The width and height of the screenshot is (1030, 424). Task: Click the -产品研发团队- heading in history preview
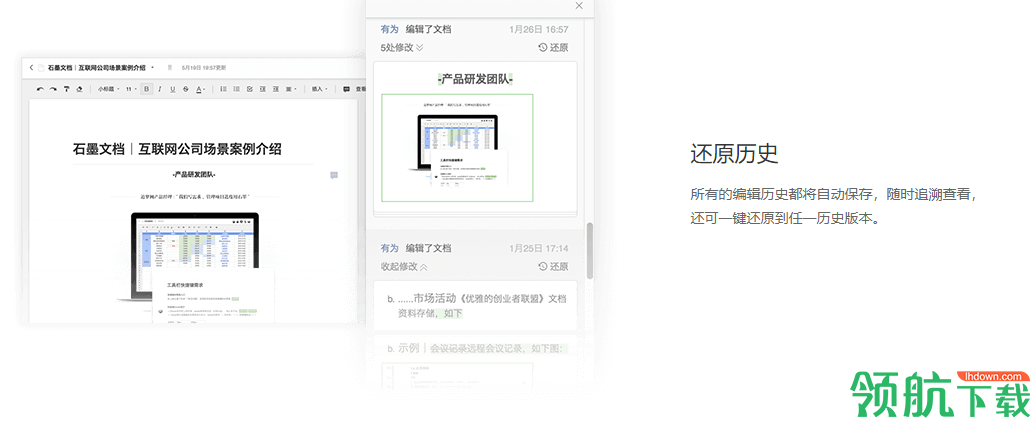[475, 79]
